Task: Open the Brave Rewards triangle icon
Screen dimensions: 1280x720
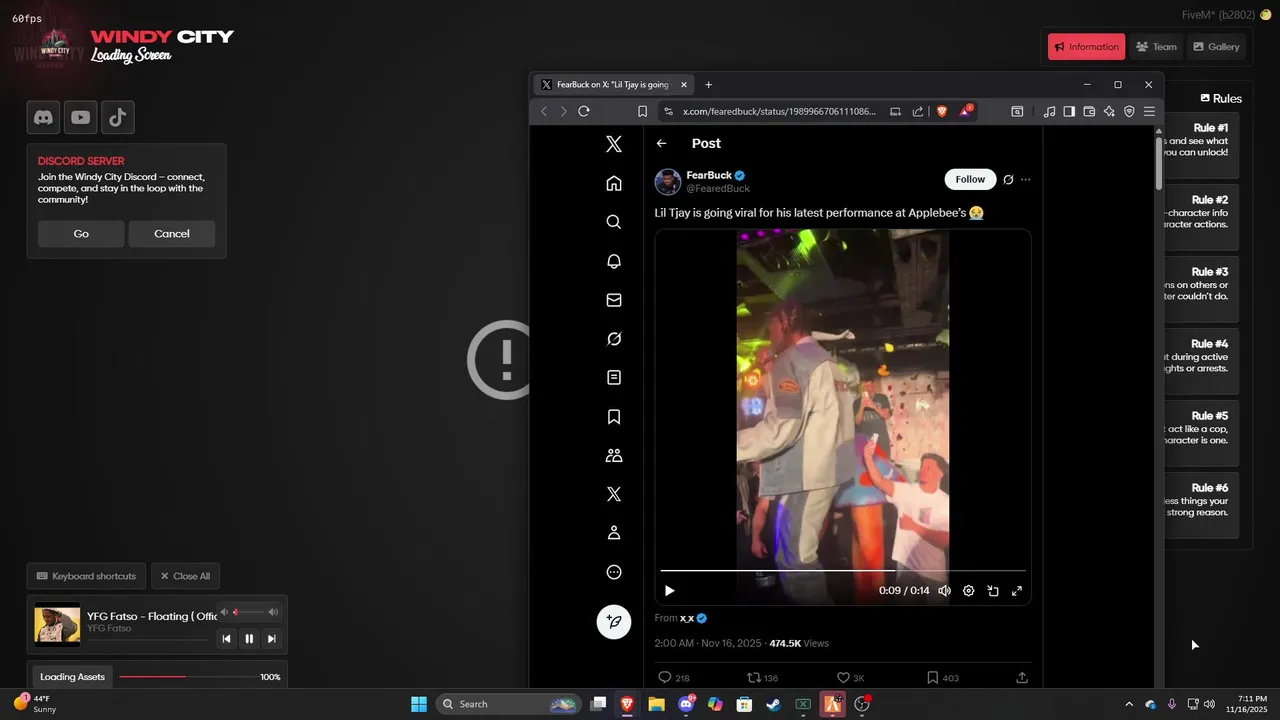Action: click(965, 111)
